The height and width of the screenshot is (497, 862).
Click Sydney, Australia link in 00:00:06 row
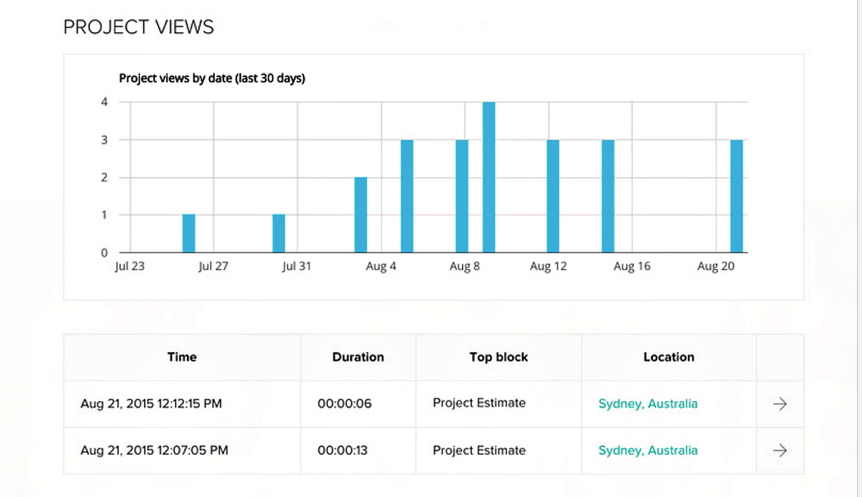click(648, 404)
